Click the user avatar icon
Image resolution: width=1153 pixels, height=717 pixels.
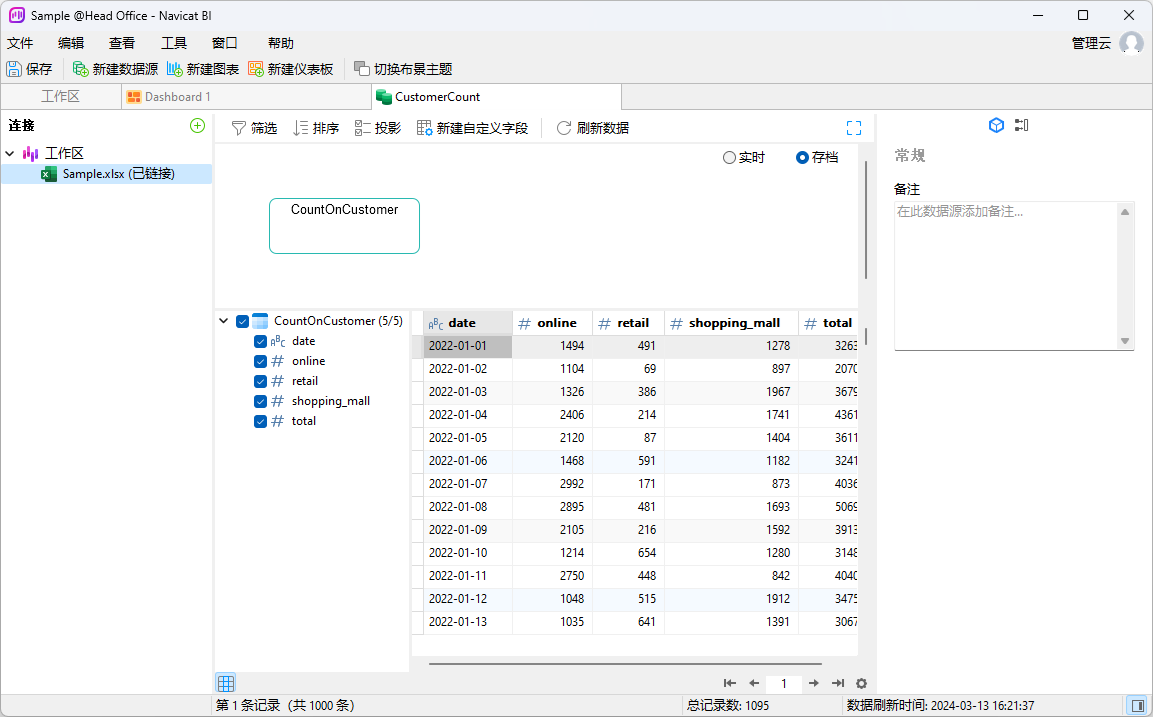click(1131, 43)
